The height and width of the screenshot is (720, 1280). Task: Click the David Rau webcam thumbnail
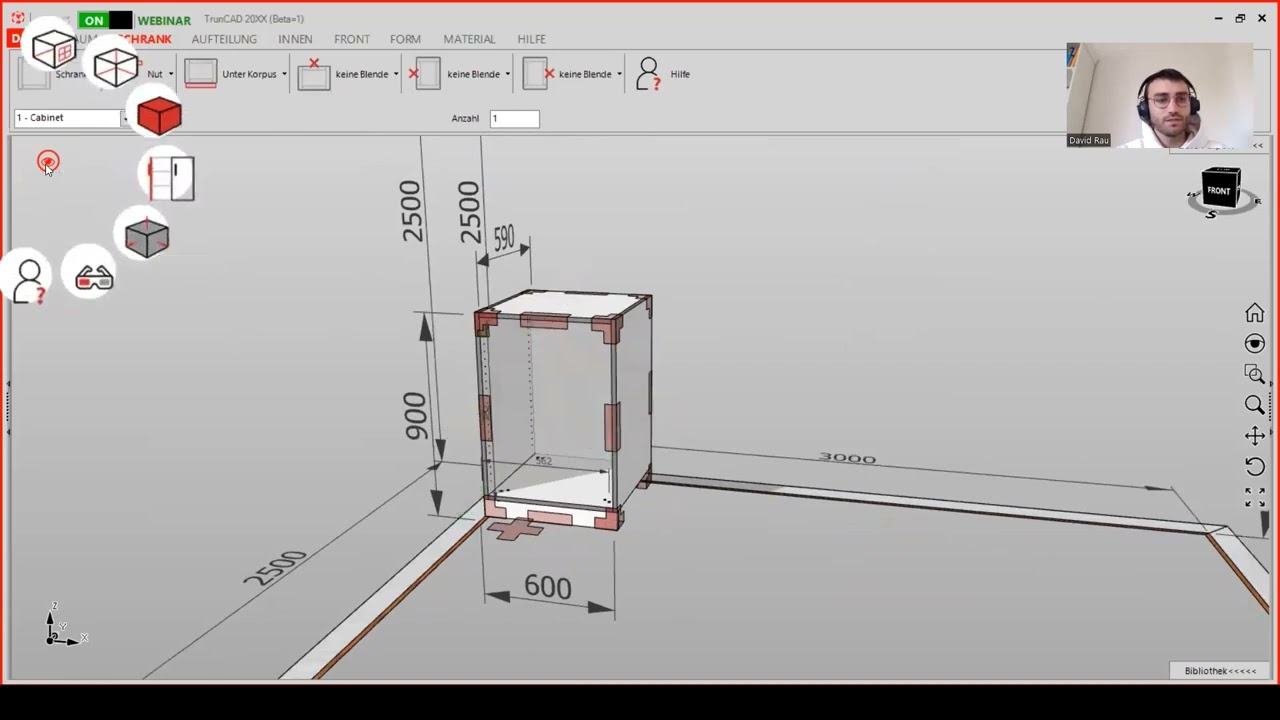pos(1159,95)
